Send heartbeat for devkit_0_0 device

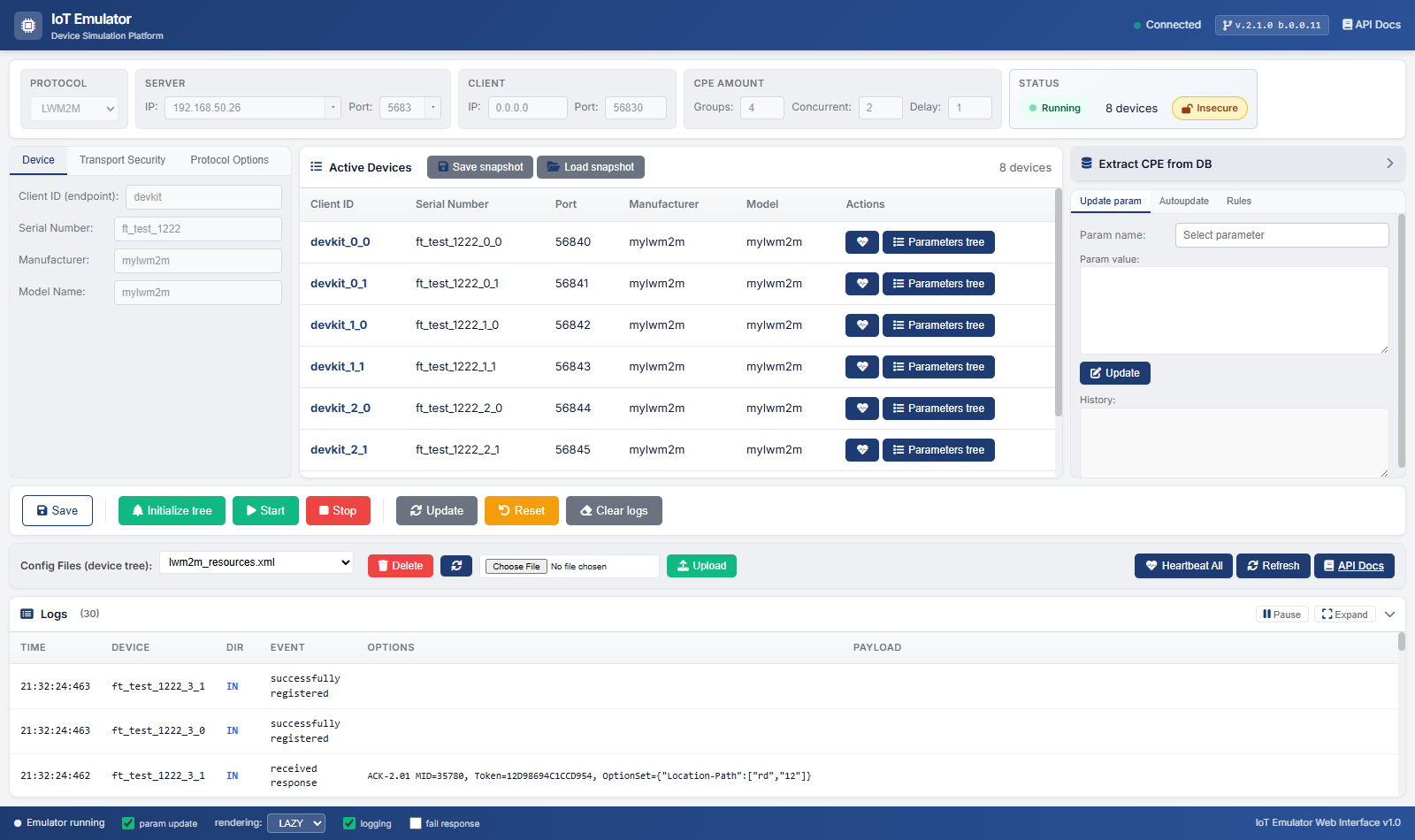pos(862,242)
